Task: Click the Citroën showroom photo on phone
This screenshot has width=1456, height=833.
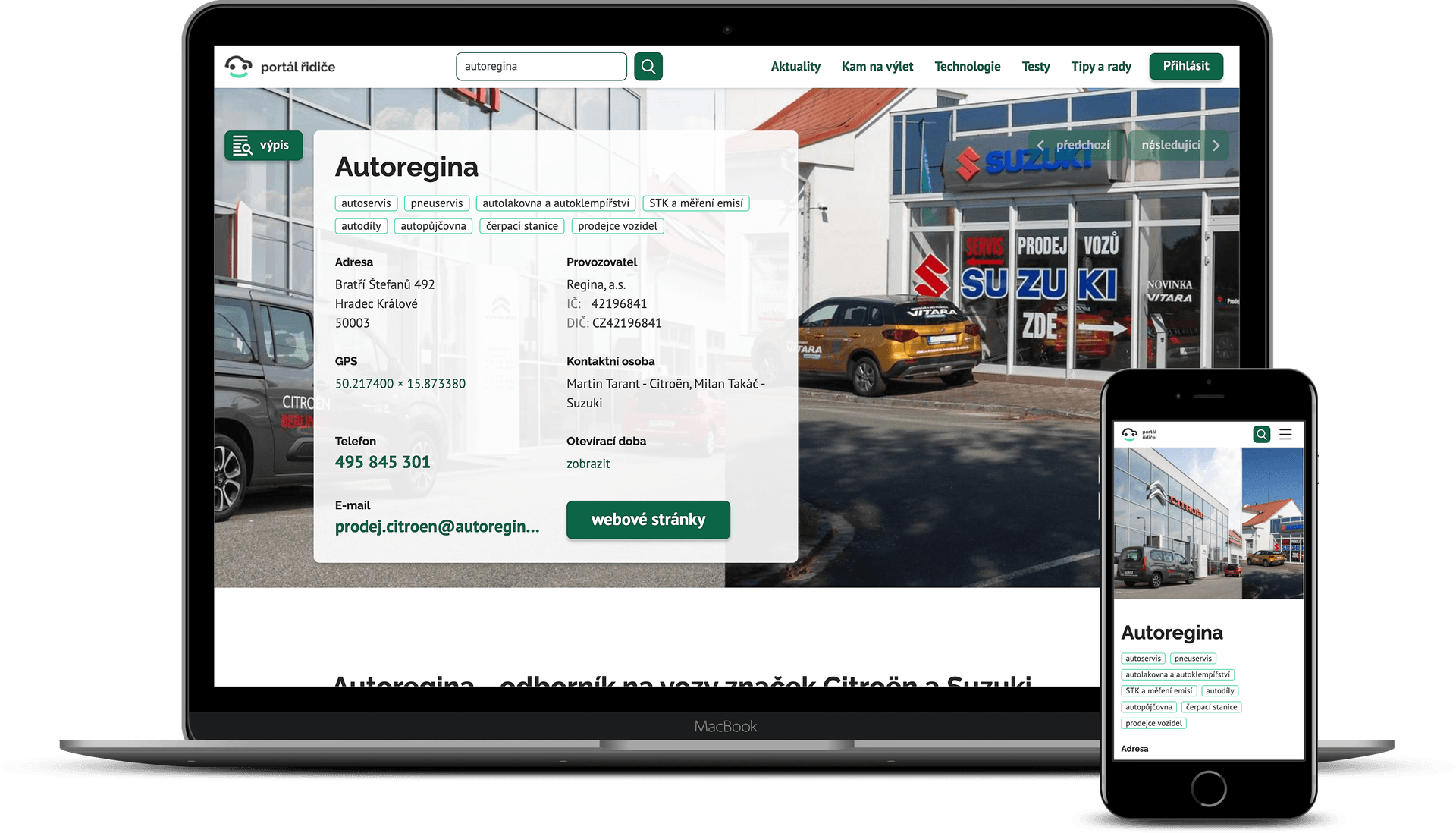Action: coord(1177,523)
